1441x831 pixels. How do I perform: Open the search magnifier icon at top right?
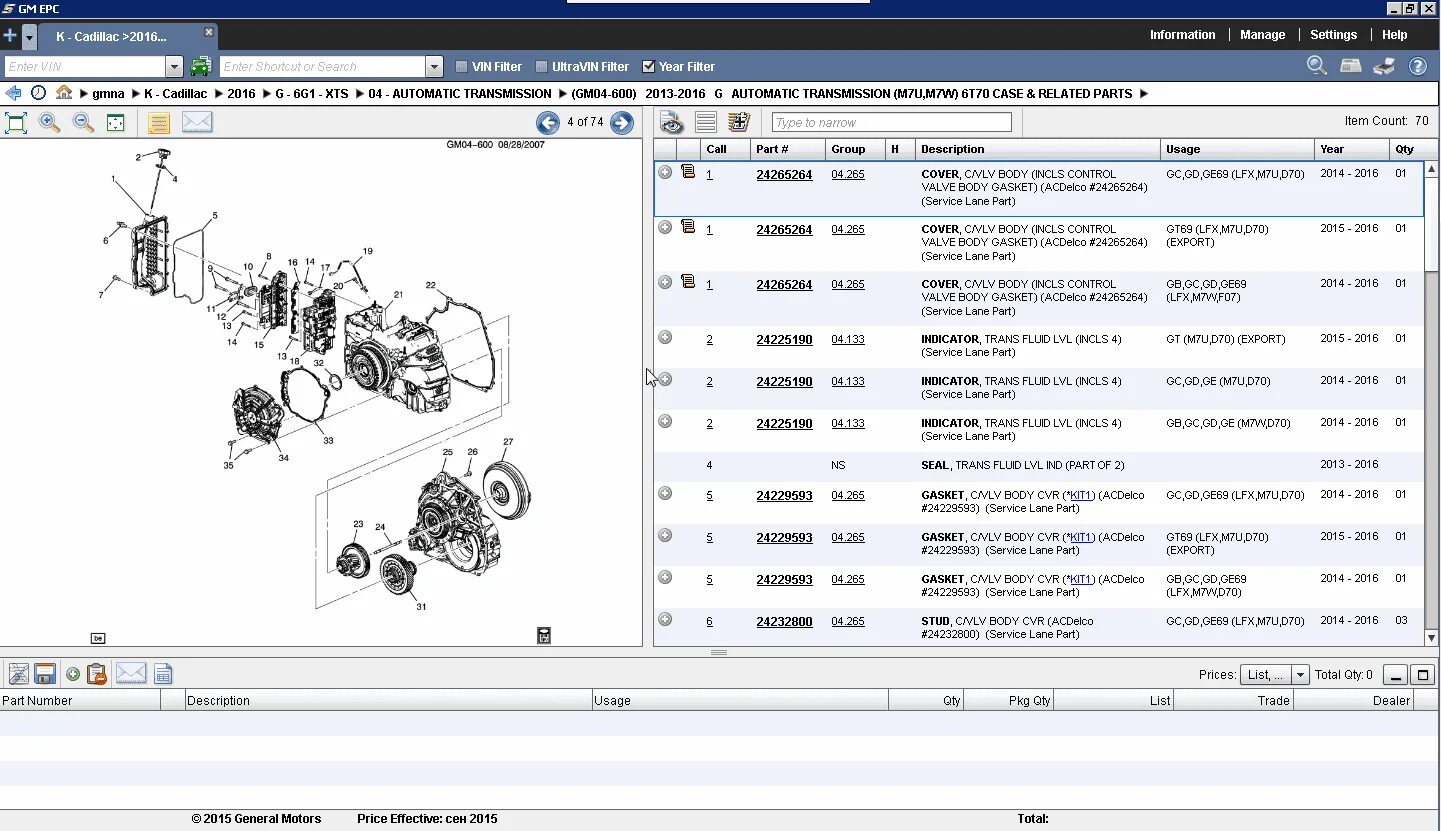(x=1318, y=66)
